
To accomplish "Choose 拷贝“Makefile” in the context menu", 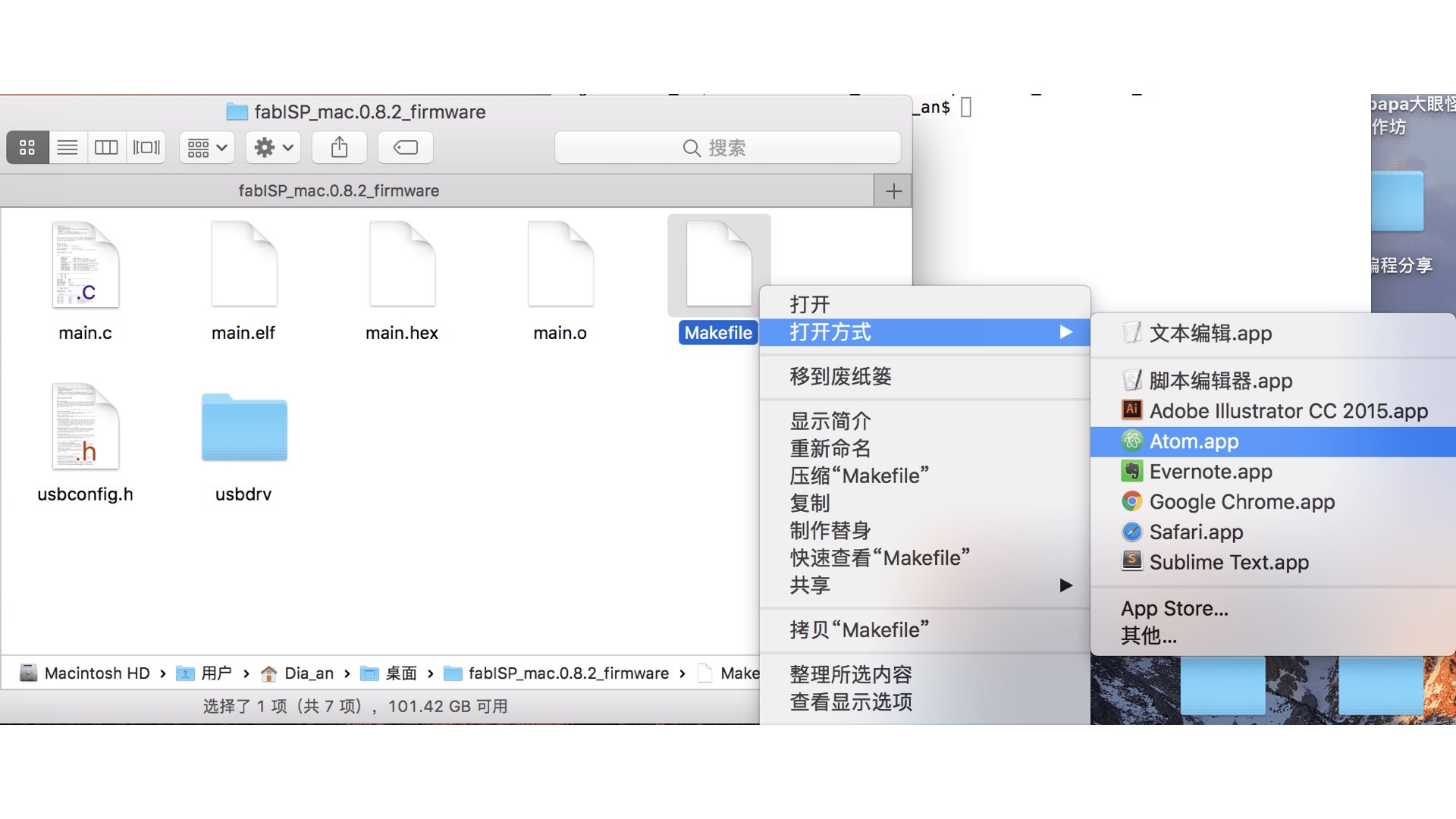I will (924, 629).
